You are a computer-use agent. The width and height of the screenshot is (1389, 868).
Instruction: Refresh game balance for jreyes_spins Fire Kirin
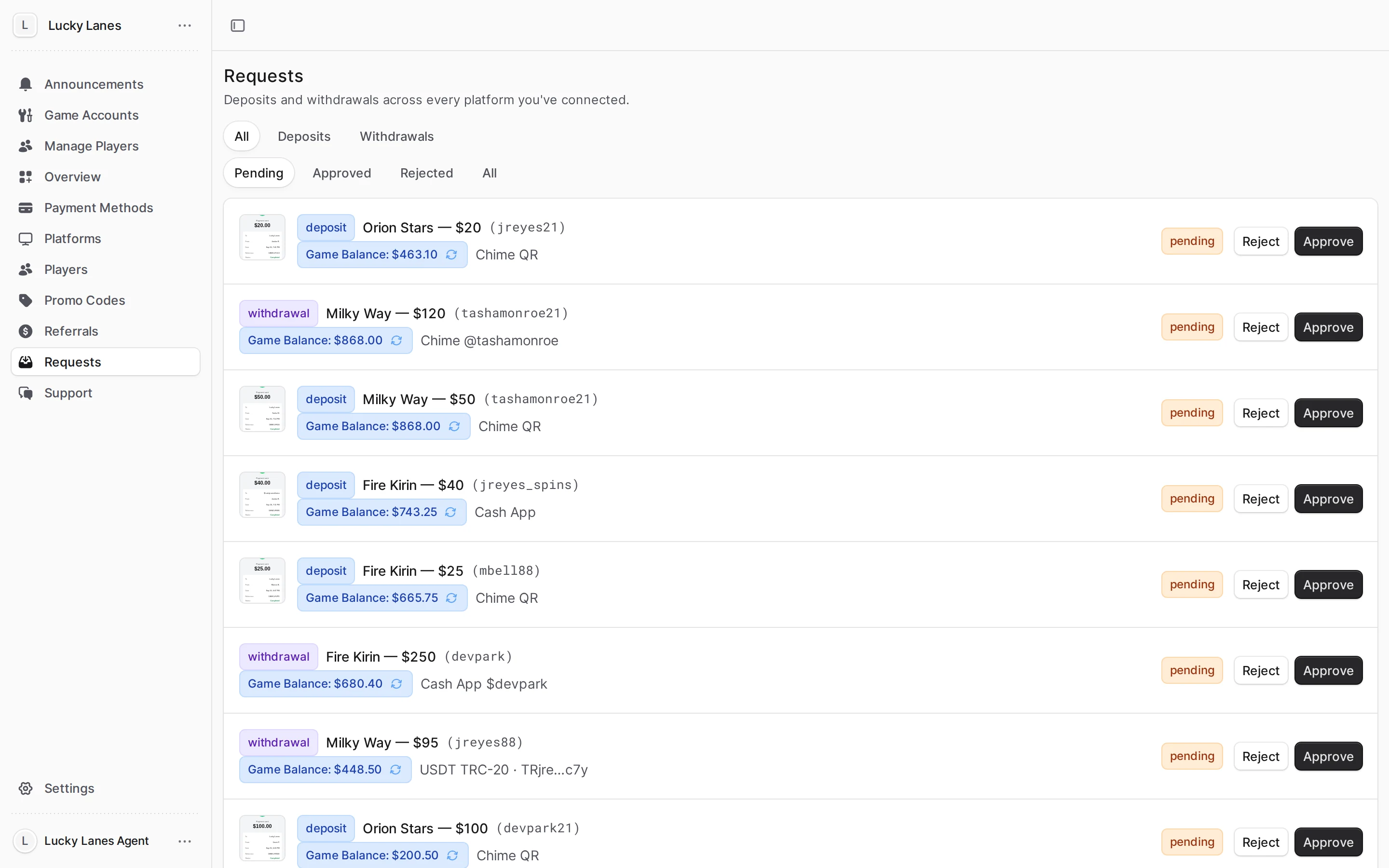[x=450, y=512]
